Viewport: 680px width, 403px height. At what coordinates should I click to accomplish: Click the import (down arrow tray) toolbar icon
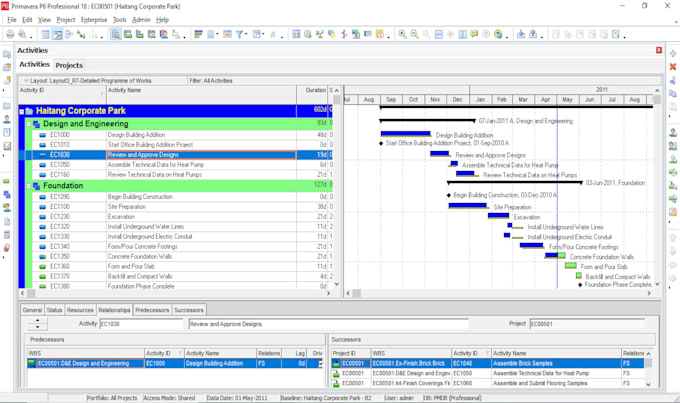tap(521, 34)
